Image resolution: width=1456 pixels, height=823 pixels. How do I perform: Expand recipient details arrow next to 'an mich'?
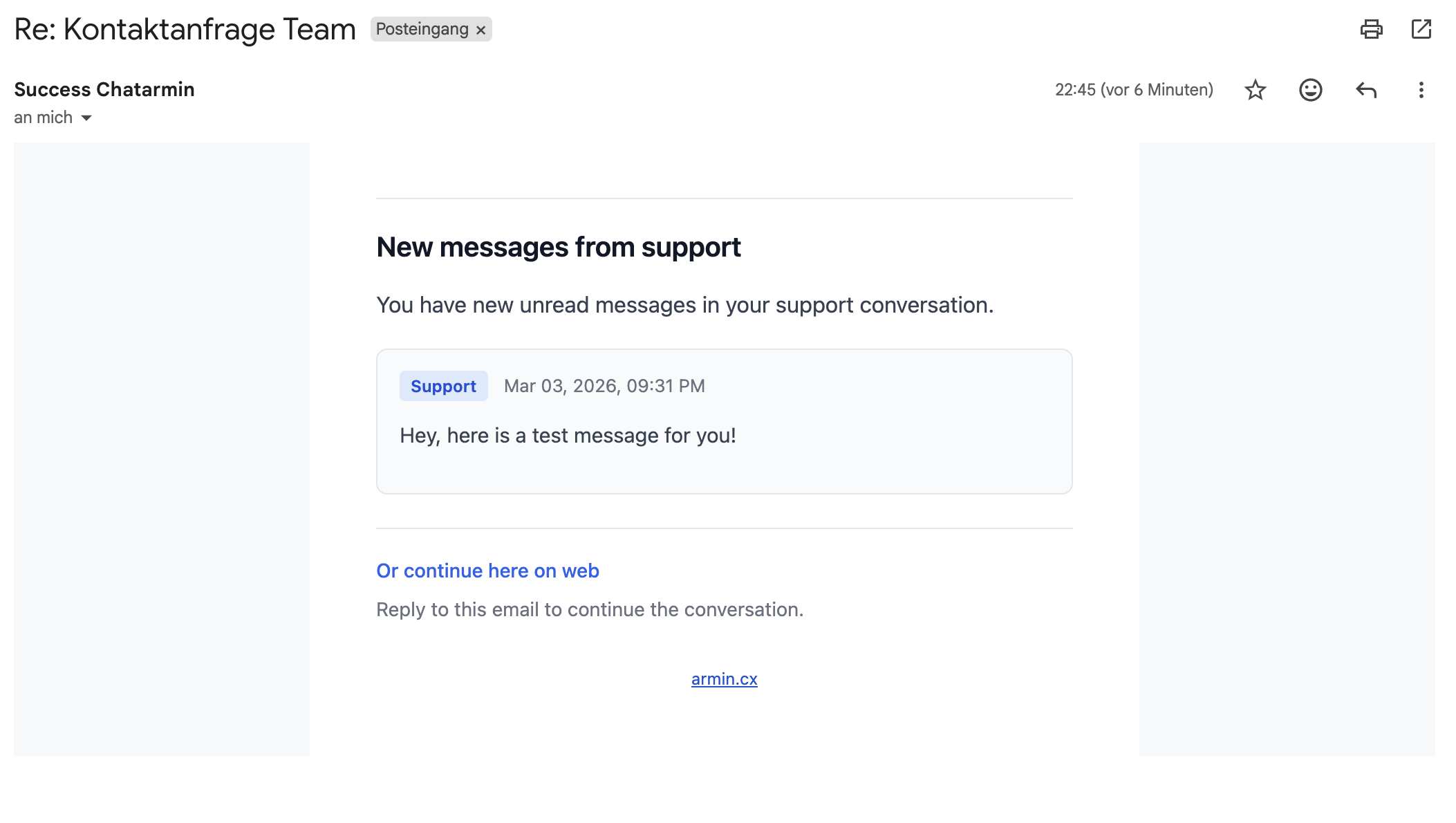coord(86,118)
